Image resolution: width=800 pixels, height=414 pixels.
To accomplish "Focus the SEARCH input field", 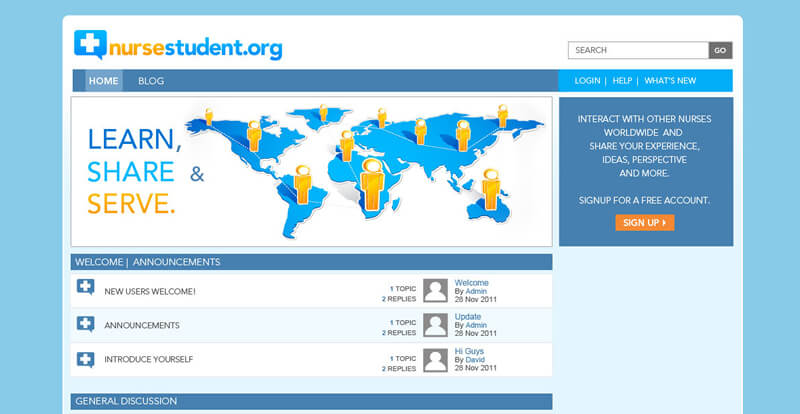I will click(638, 50).
